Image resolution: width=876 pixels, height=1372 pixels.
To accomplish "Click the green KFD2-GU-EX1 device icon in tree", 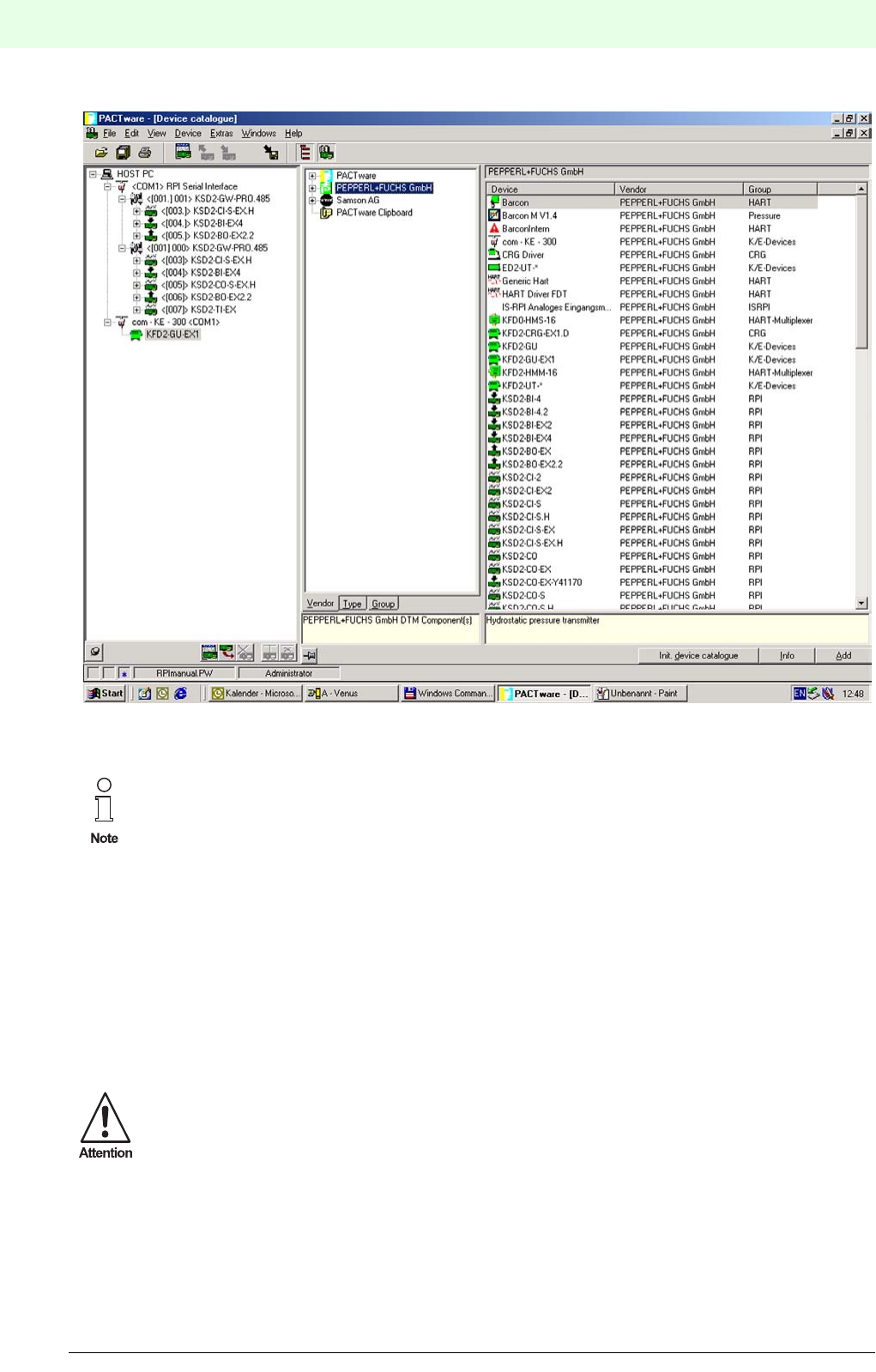I will (136, 335).
